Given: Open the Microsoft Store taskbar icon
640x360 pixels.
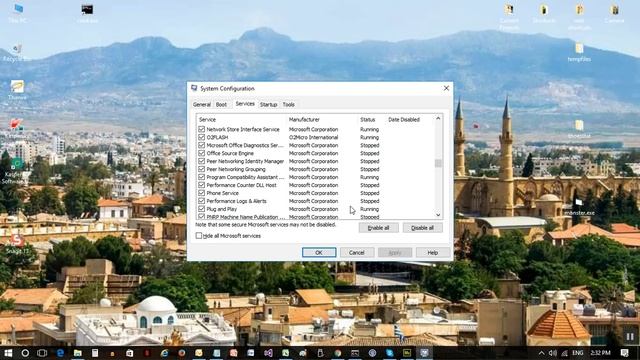Looking at the screenshot, I should pyautogui.click(x=129, y=353).
